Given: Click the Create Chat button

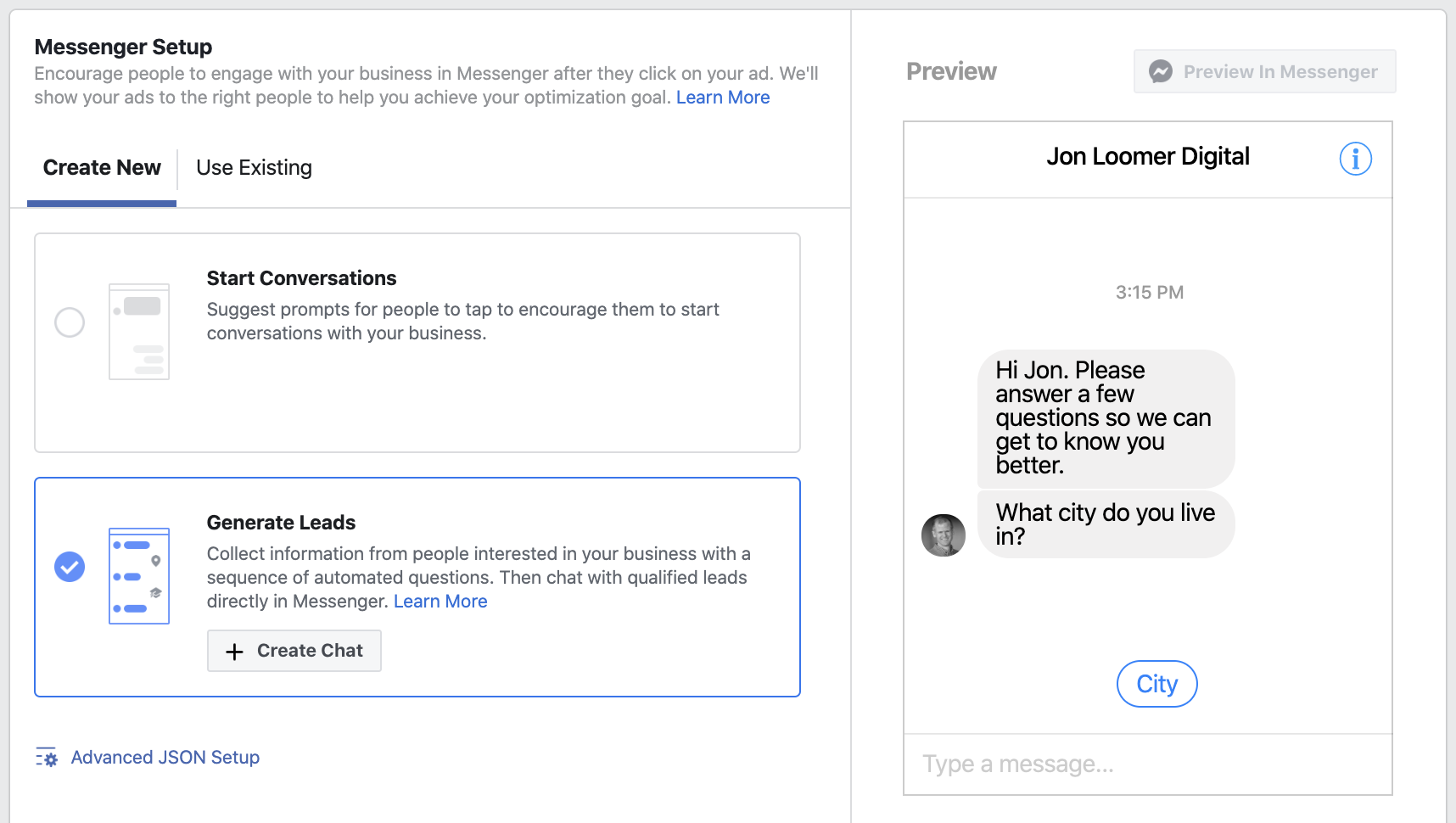Looking at the screenshot, I should tap(294, 651).
